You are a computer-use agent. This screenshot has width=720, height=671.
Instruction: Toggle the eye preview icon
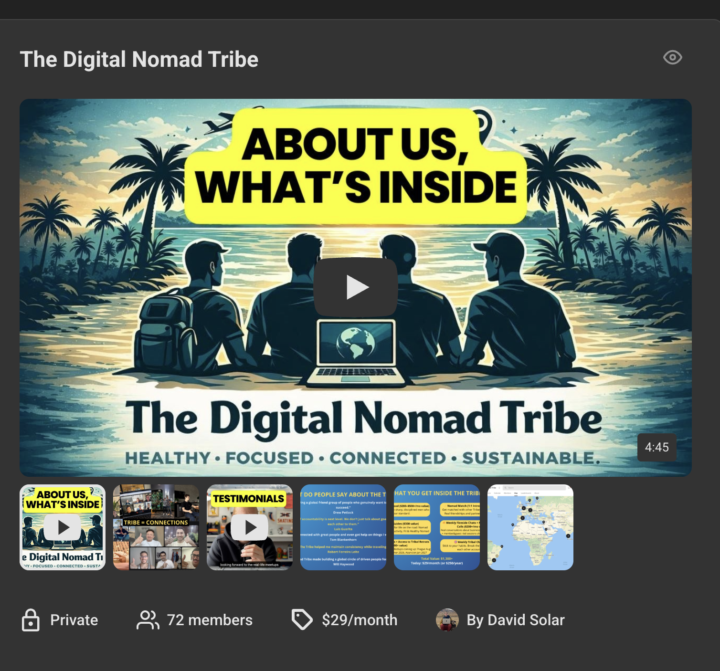pyautogui.click(x=672, y=57)
